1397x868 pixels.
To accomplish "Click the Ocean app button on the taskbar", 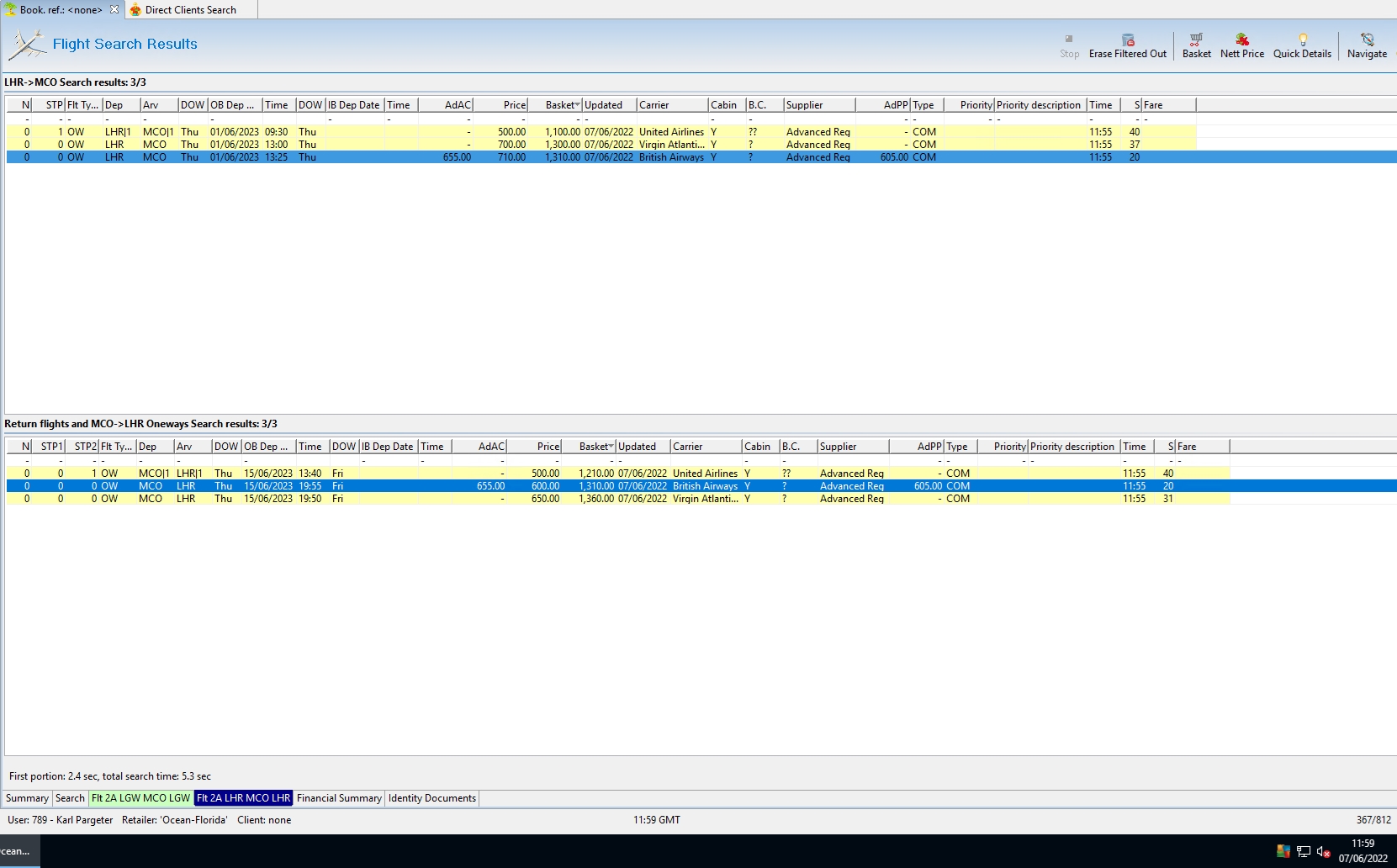I will coord(19,851).
